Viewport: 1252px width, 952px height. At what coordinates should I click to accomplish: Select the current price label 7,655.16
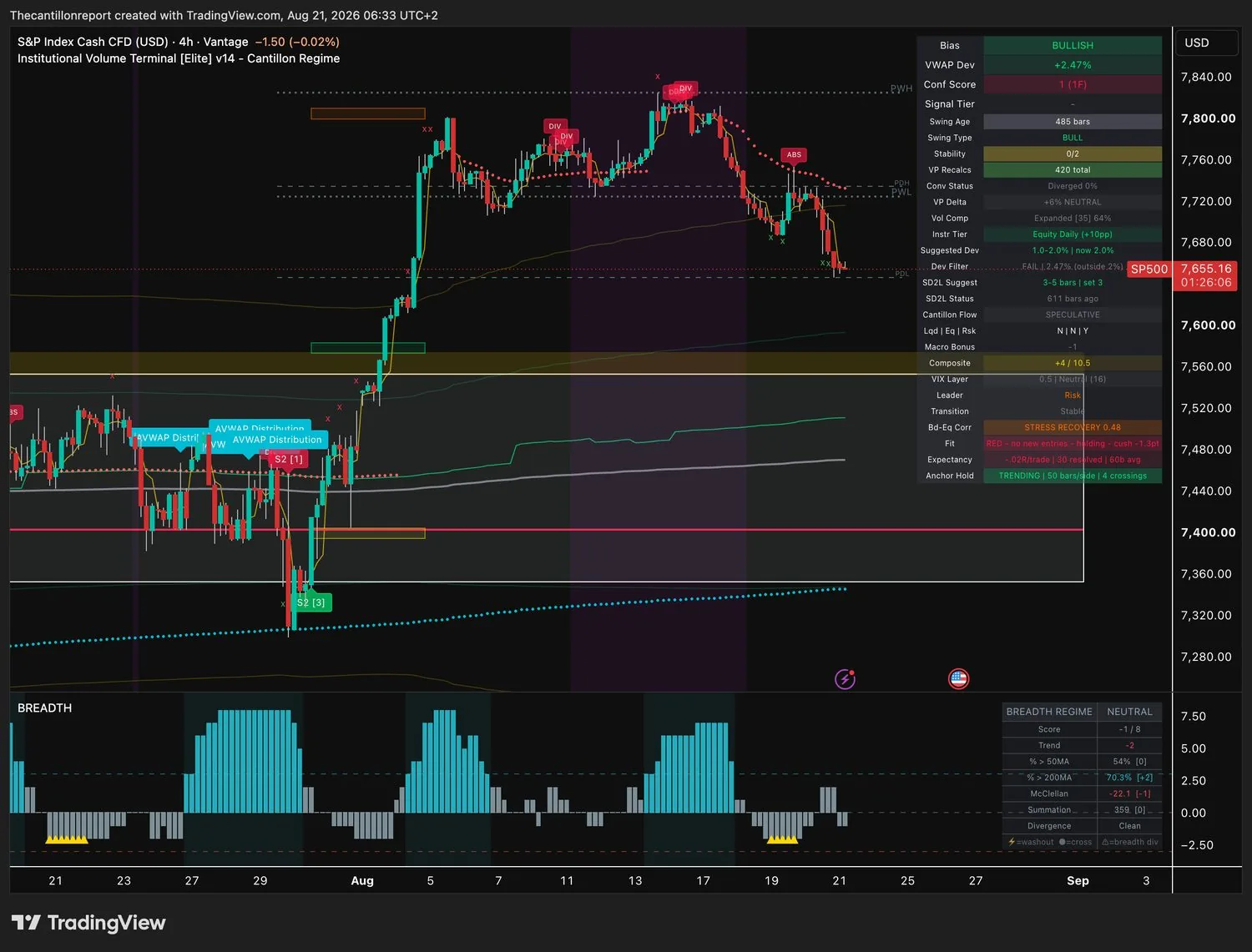coord(1206,269)
